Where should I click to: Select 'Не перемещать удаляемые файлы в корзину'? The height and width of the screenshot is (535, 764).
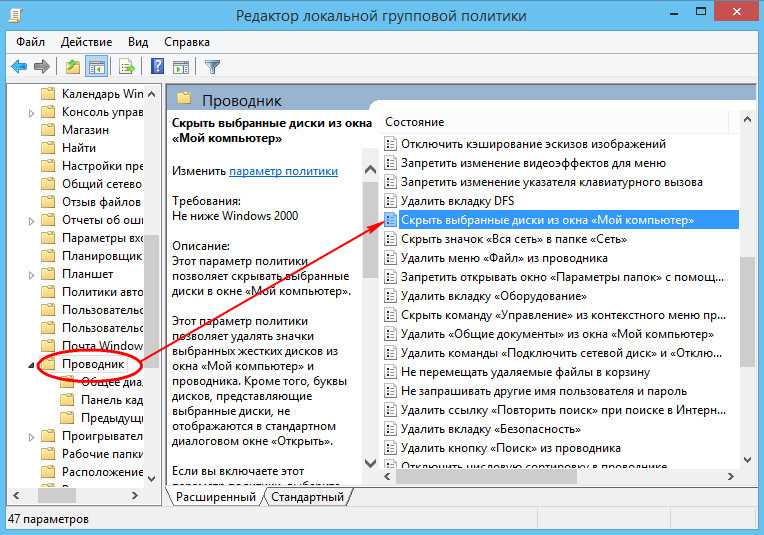point(525,372)
